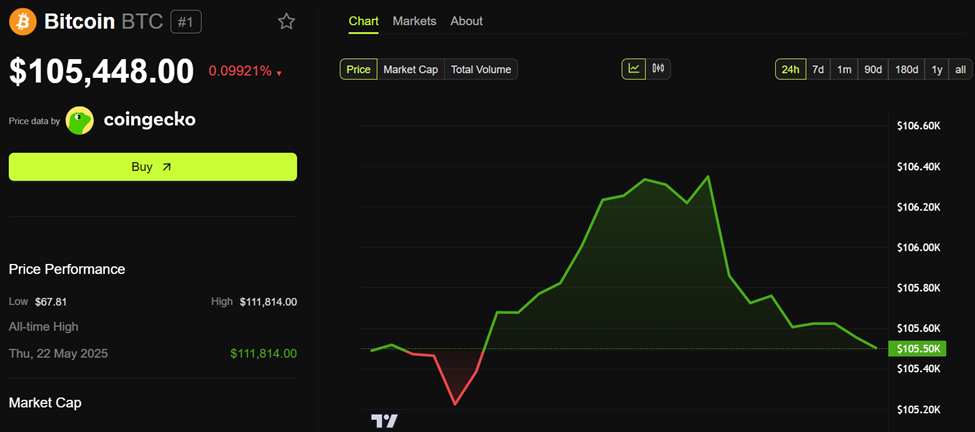Viewport: 975px width, 432px height.
Task: Open the Markets tab
Action: (415, 21)
